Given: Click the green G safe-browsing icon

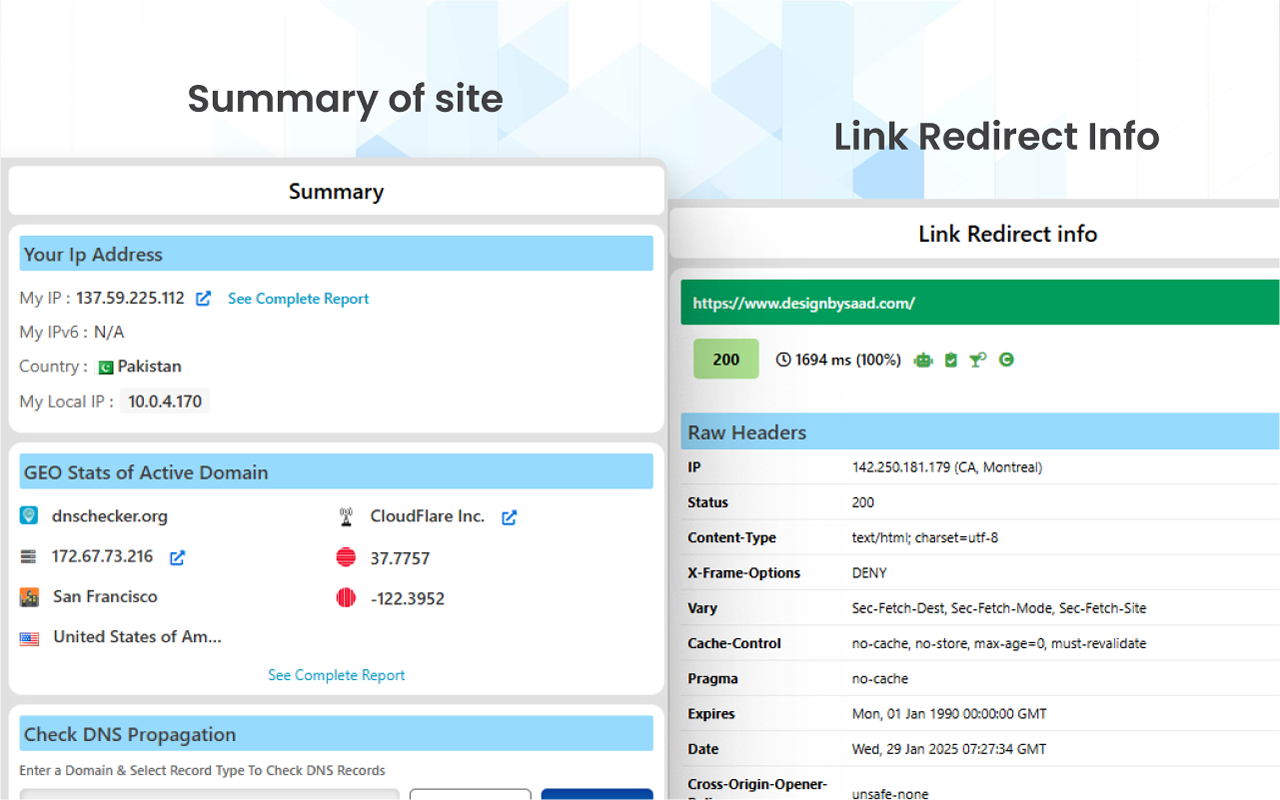Looking at the screenshot, I should (x=1006, y=359).
